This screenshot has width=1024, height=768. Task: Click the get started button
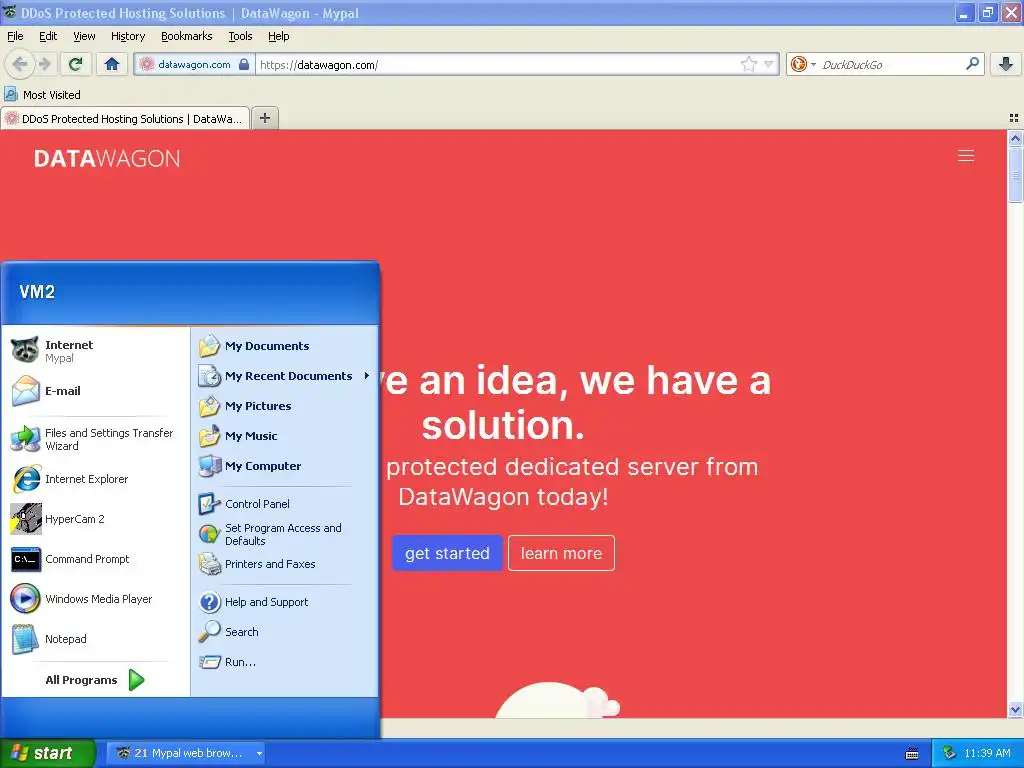coord(447,553)
